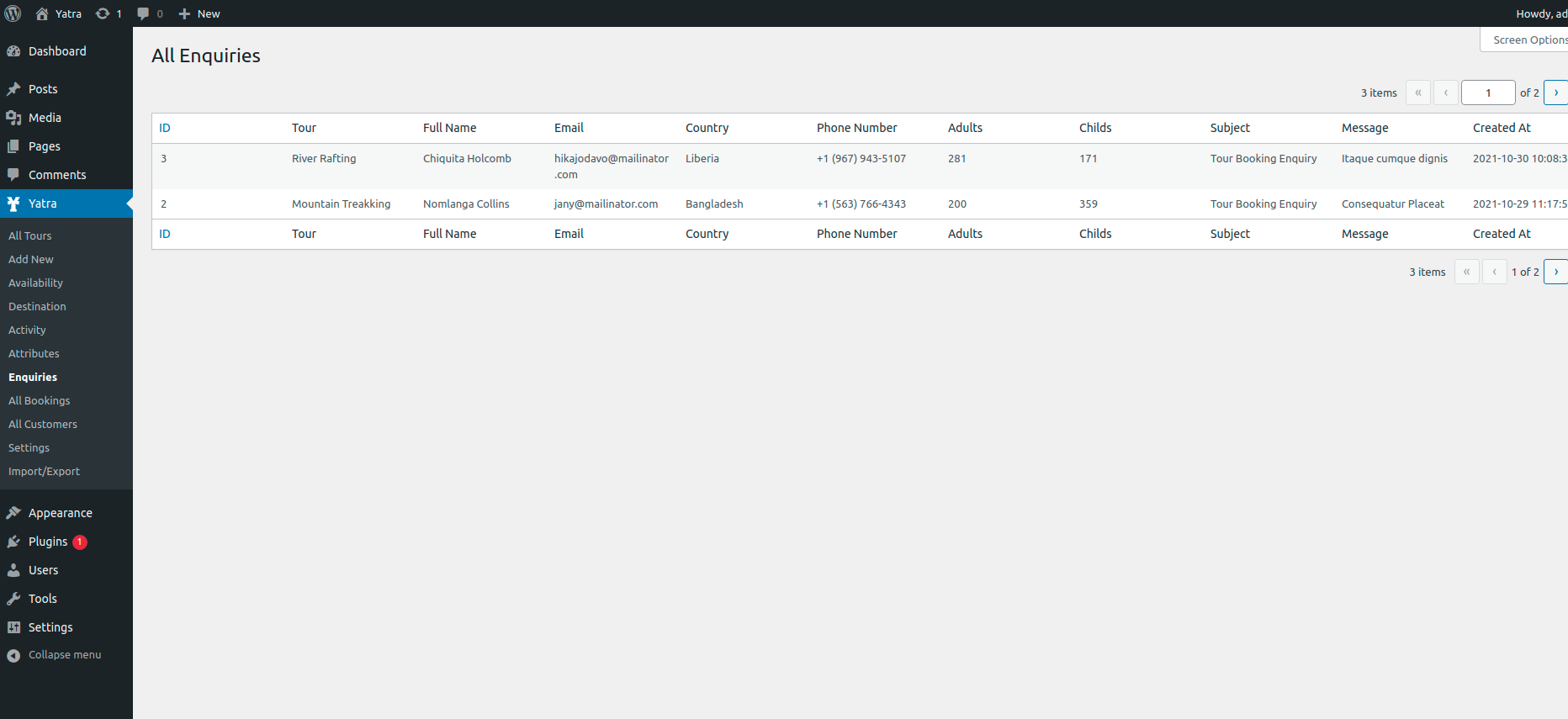
Task: Click the country Liberia cell
Action: tap(702, 158)
